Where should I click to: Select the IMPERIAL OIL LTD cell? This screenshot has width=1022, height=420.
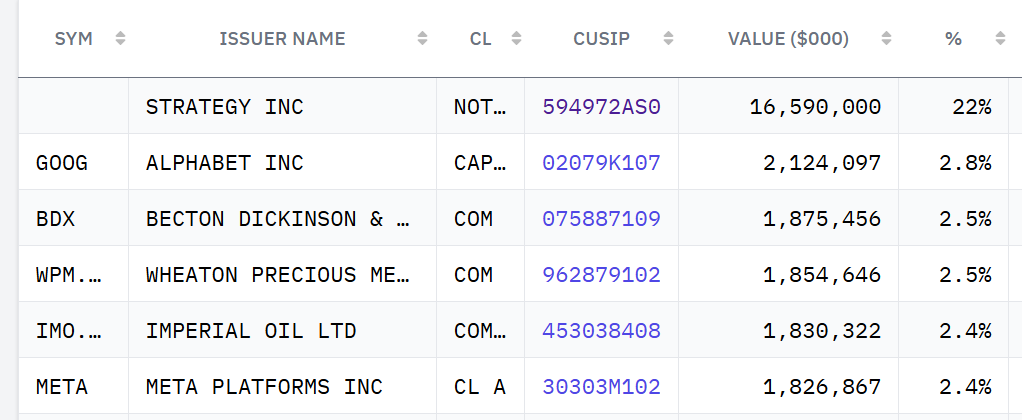283,331
